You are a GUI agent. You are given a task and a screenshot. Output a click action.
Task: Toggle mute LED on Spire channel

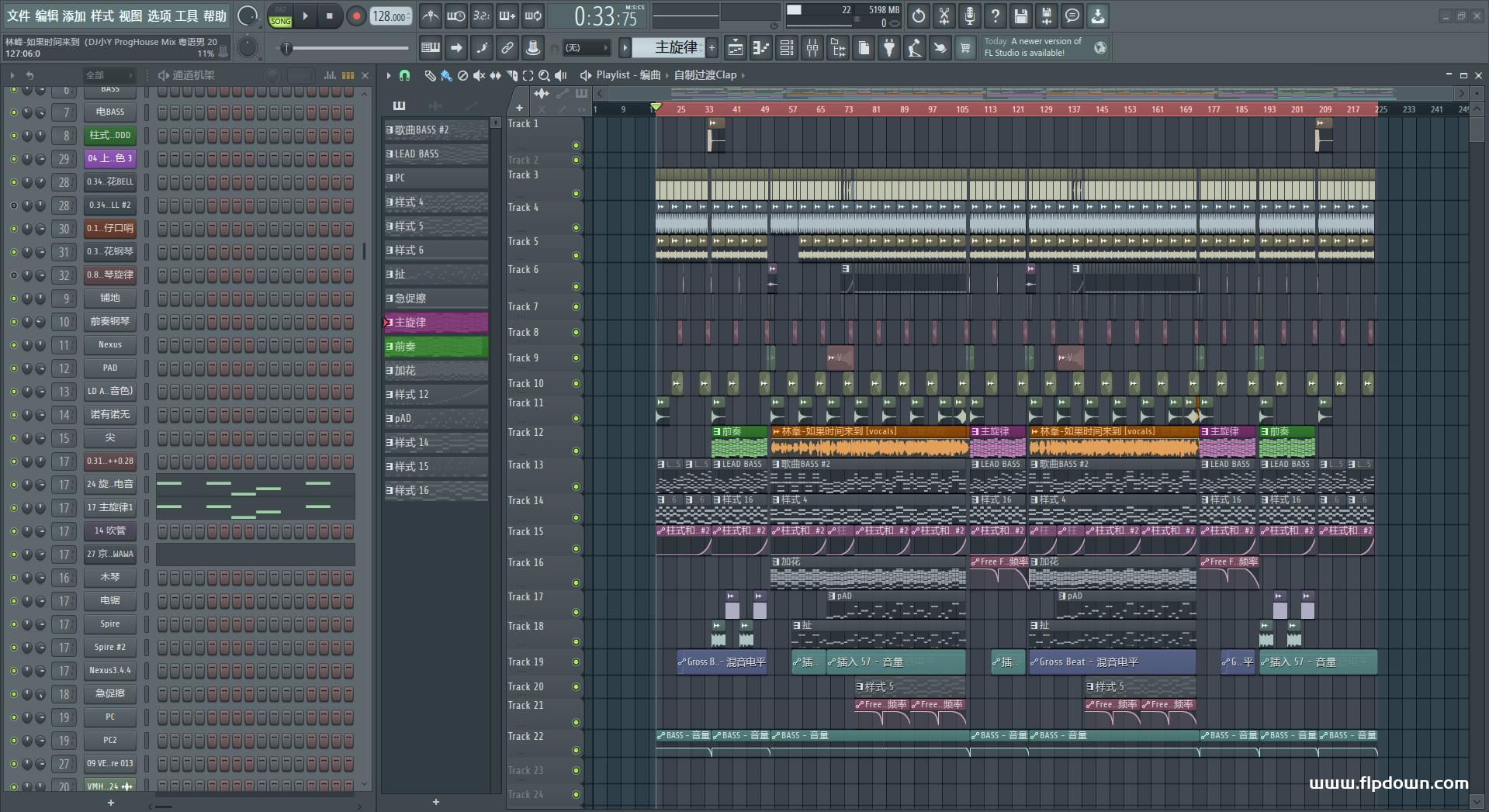(13, 624)
